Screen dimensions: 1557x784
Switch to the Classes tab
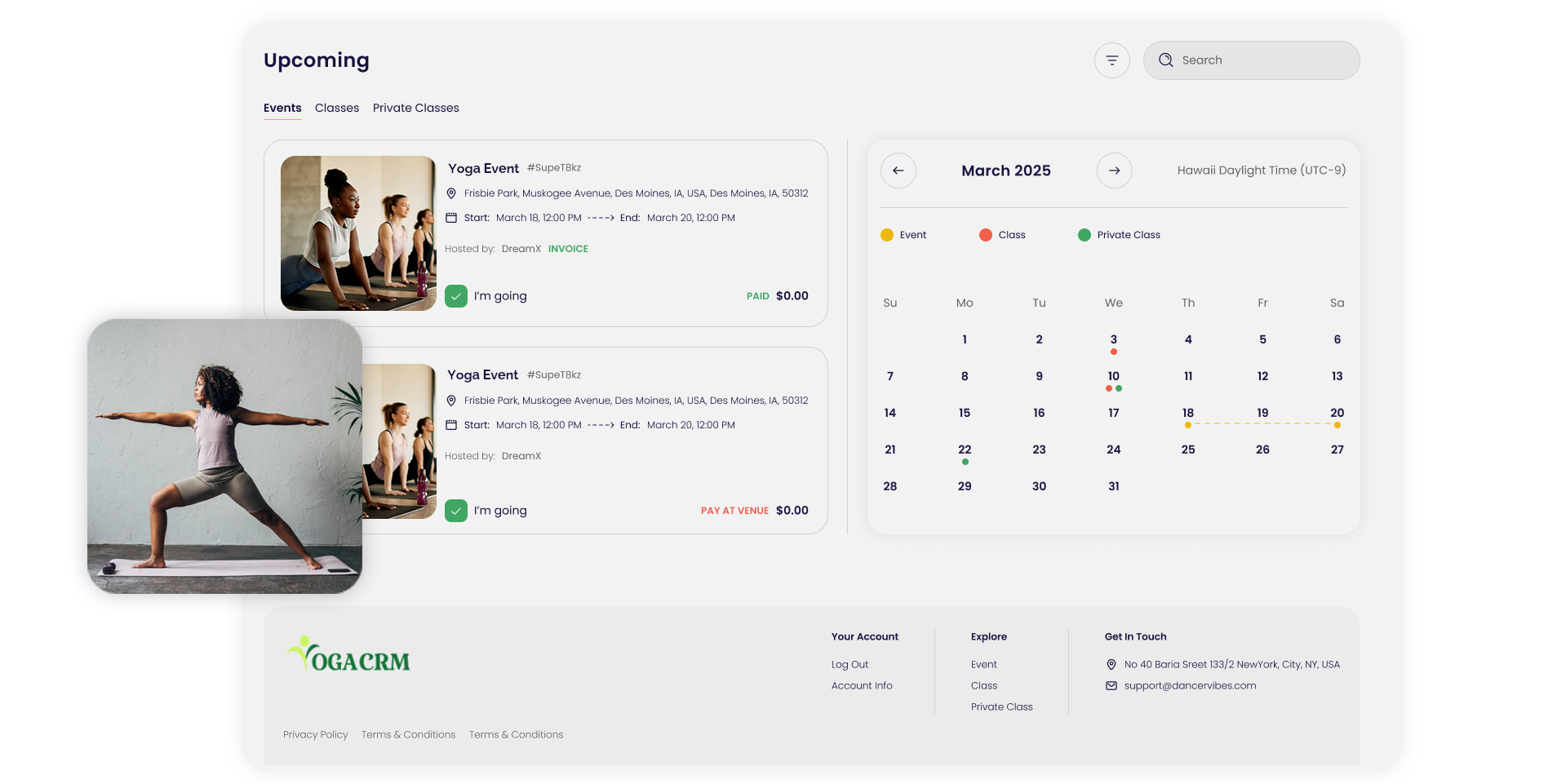[337, 108]
